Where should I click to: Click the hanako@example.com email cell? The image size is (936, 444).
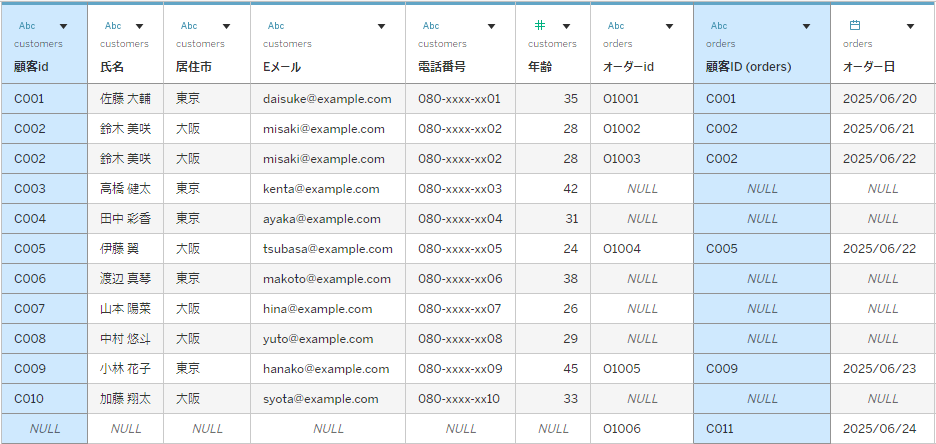click(x=328, y=369)
